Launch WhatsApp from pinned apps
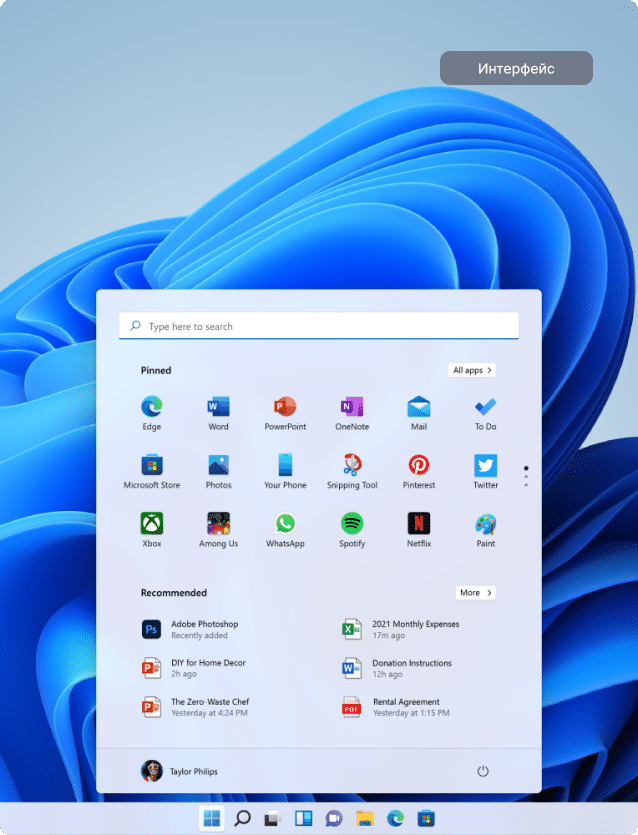This screenshot has width=638, height=835. pyautogui.click(x=285, y=530)
